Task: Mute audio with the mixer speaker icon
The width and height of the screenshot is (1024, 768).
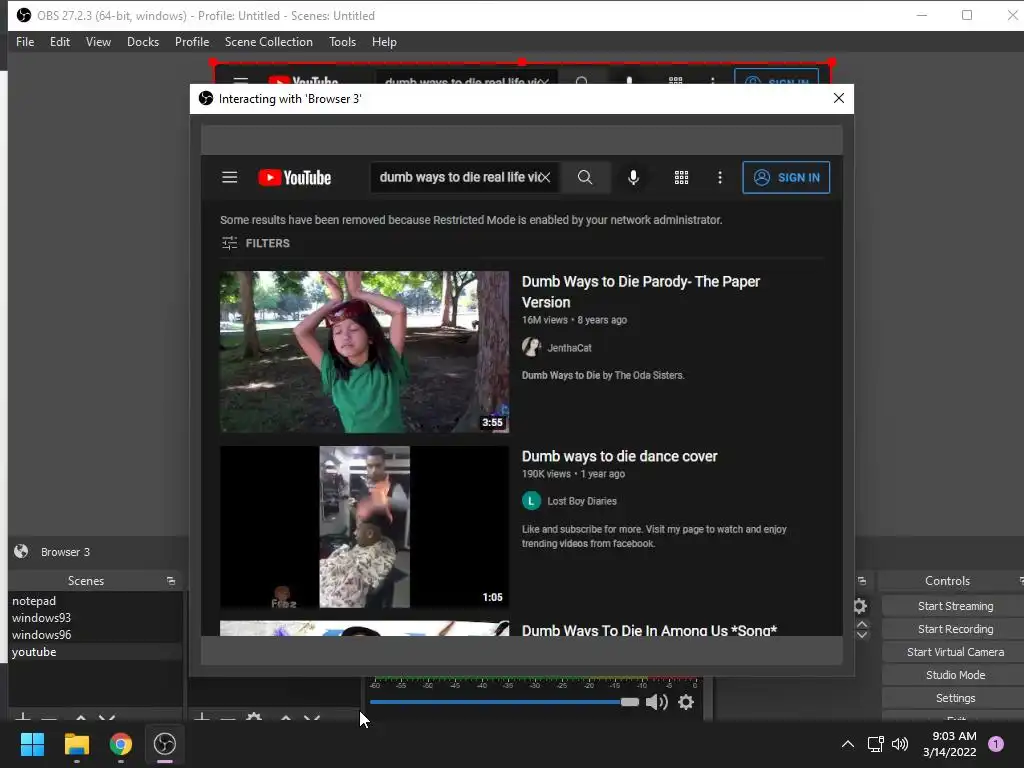Action: [x=656, y=702]
